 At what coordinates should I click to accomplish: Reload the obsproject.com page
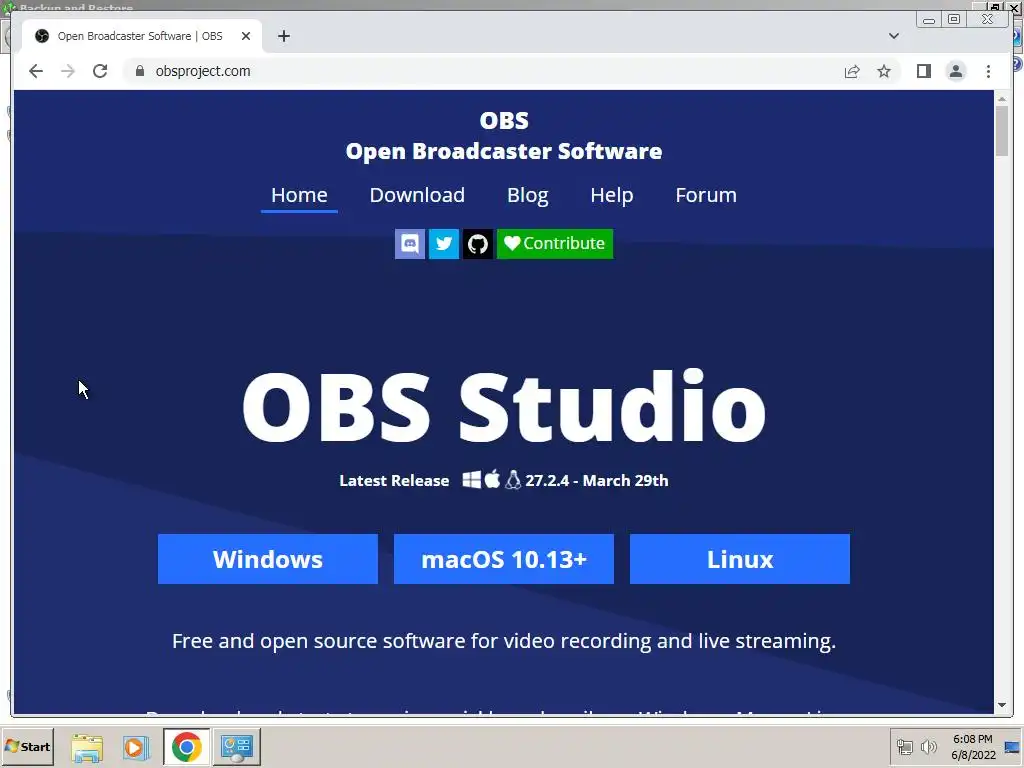pos(100,71)
